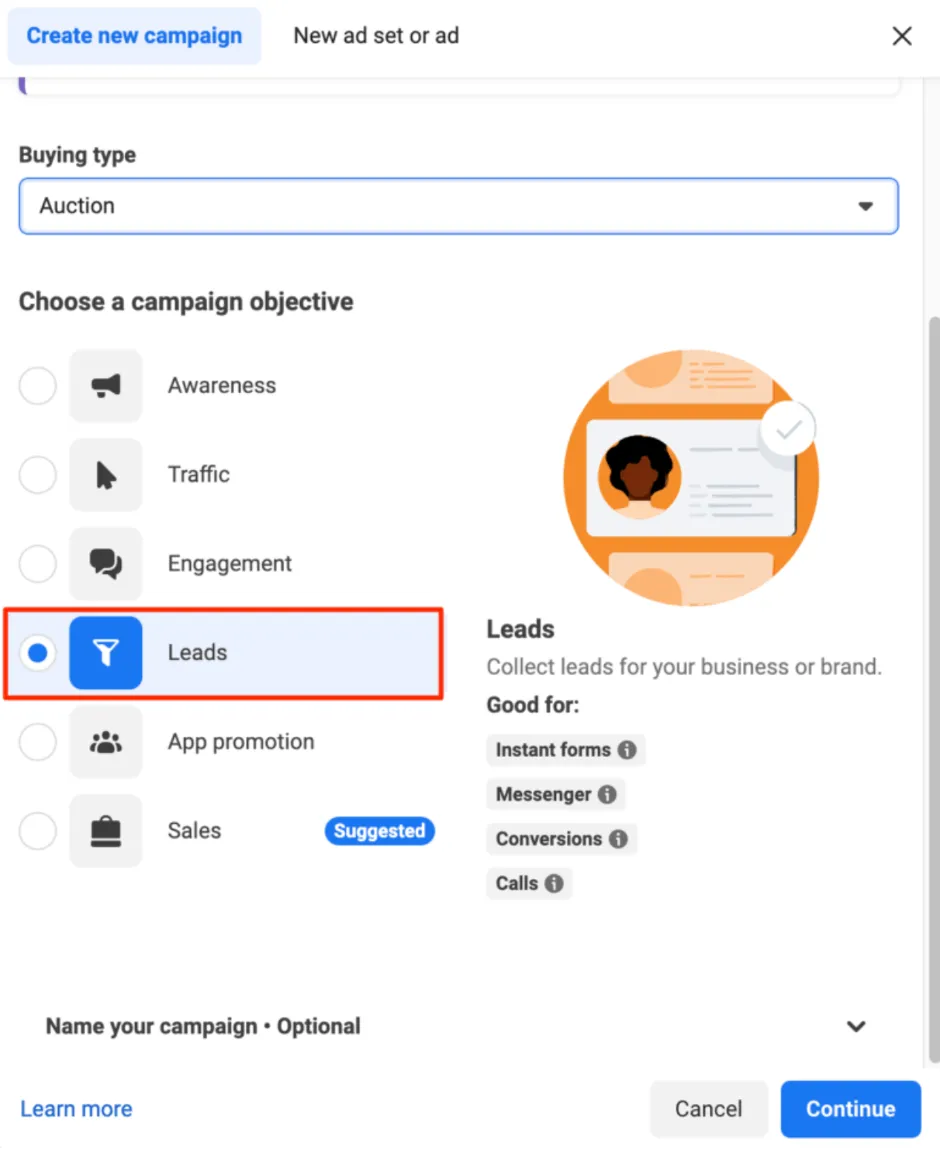
Task: Click the Messenger info icon
Action: [607, 794]
